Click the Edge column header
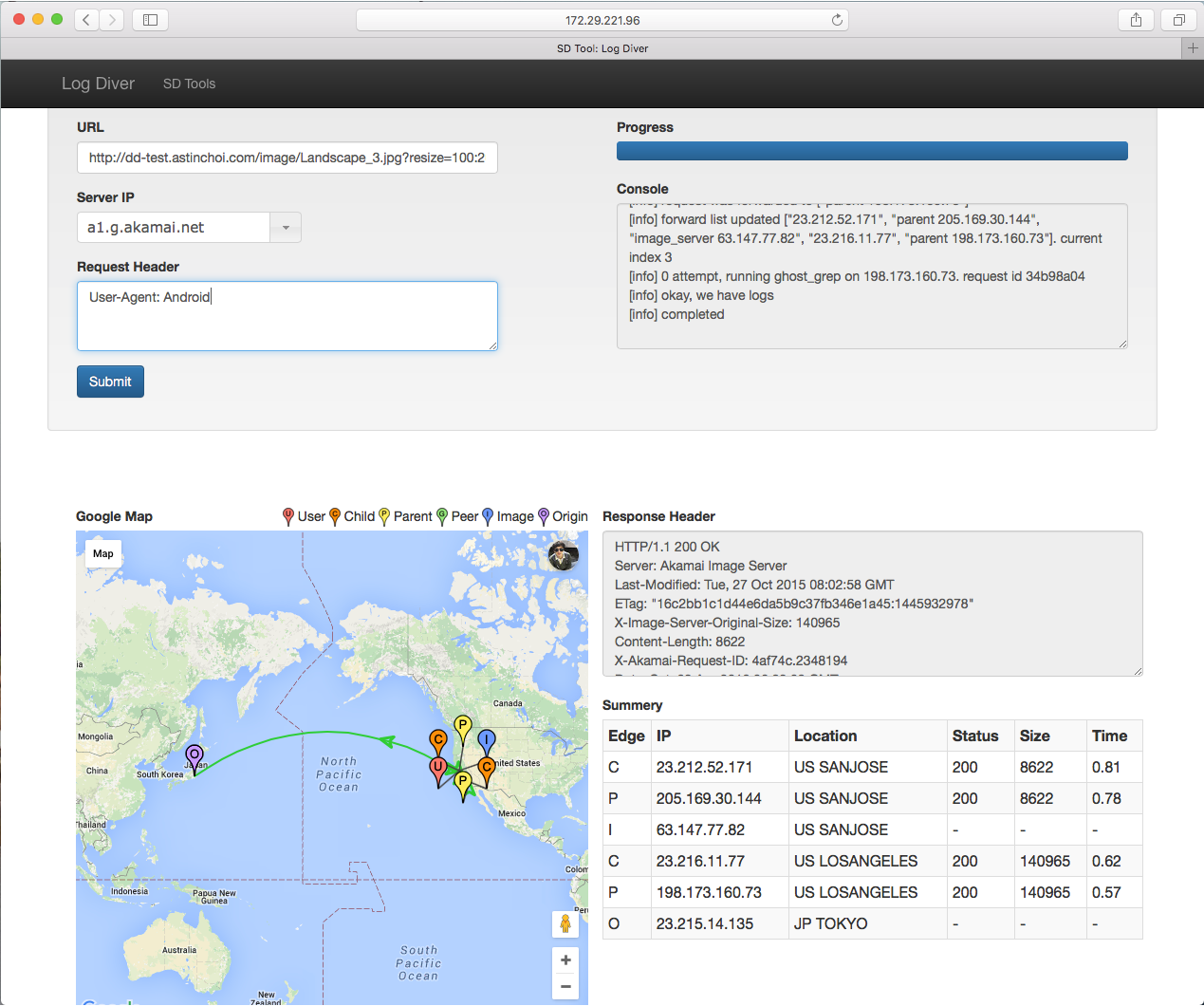The width and height of the screenshot is (1204, 1006). point(626,736)
